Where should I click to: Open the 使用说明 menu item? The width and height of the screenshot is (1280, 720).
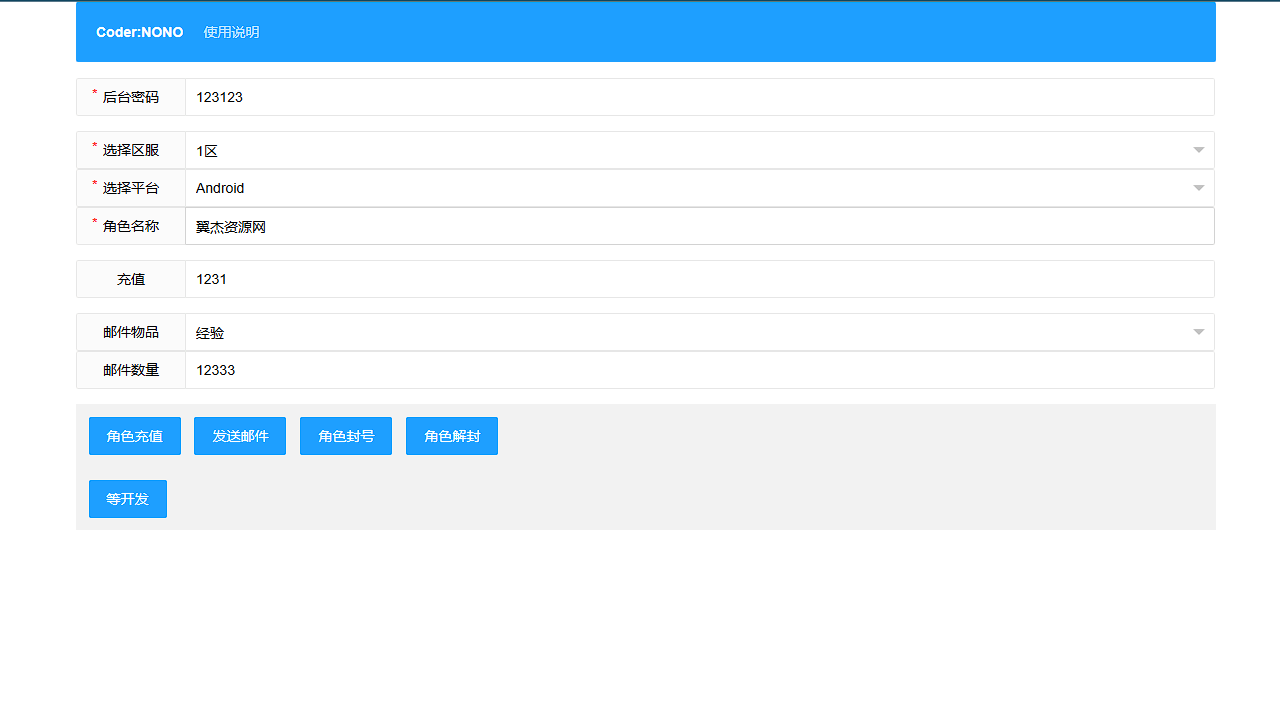coord(231,32)
